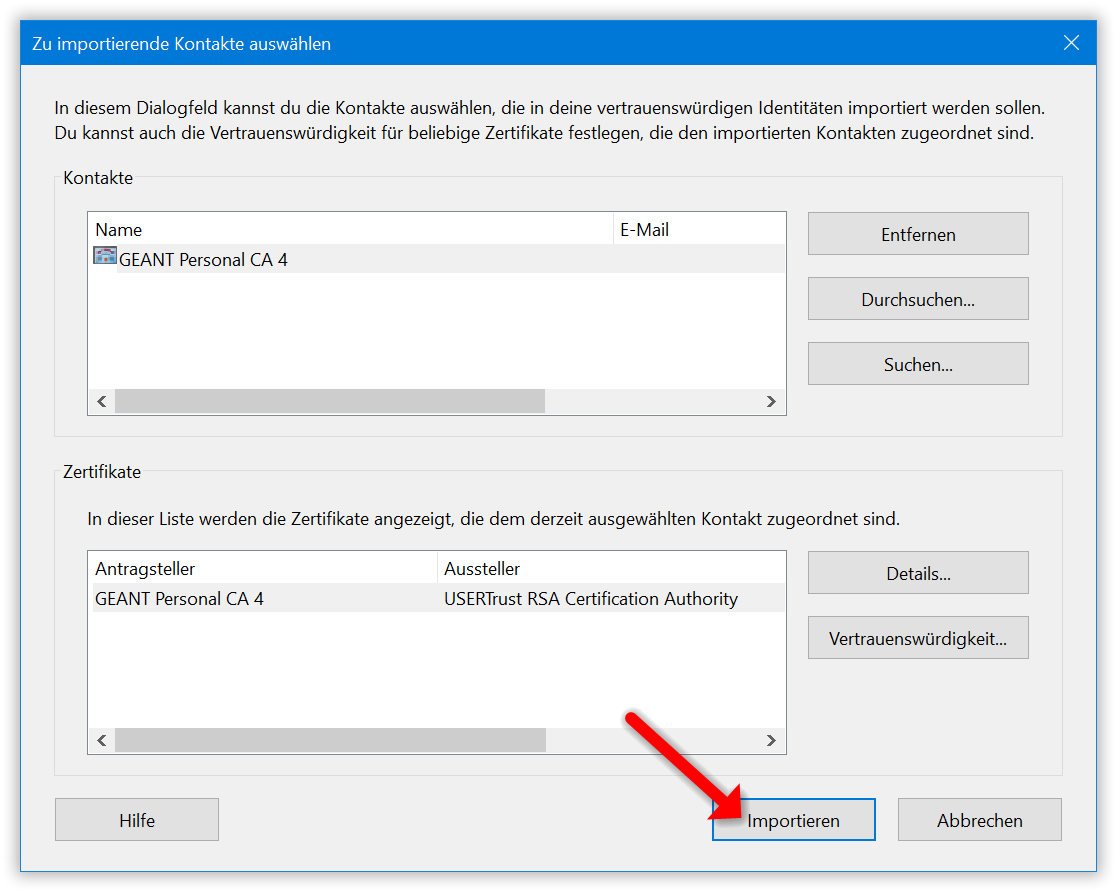Sort contacts by Name column header
Viewport: 1117px width, 892px height.
pyautogui.click(x=350, y=229)
